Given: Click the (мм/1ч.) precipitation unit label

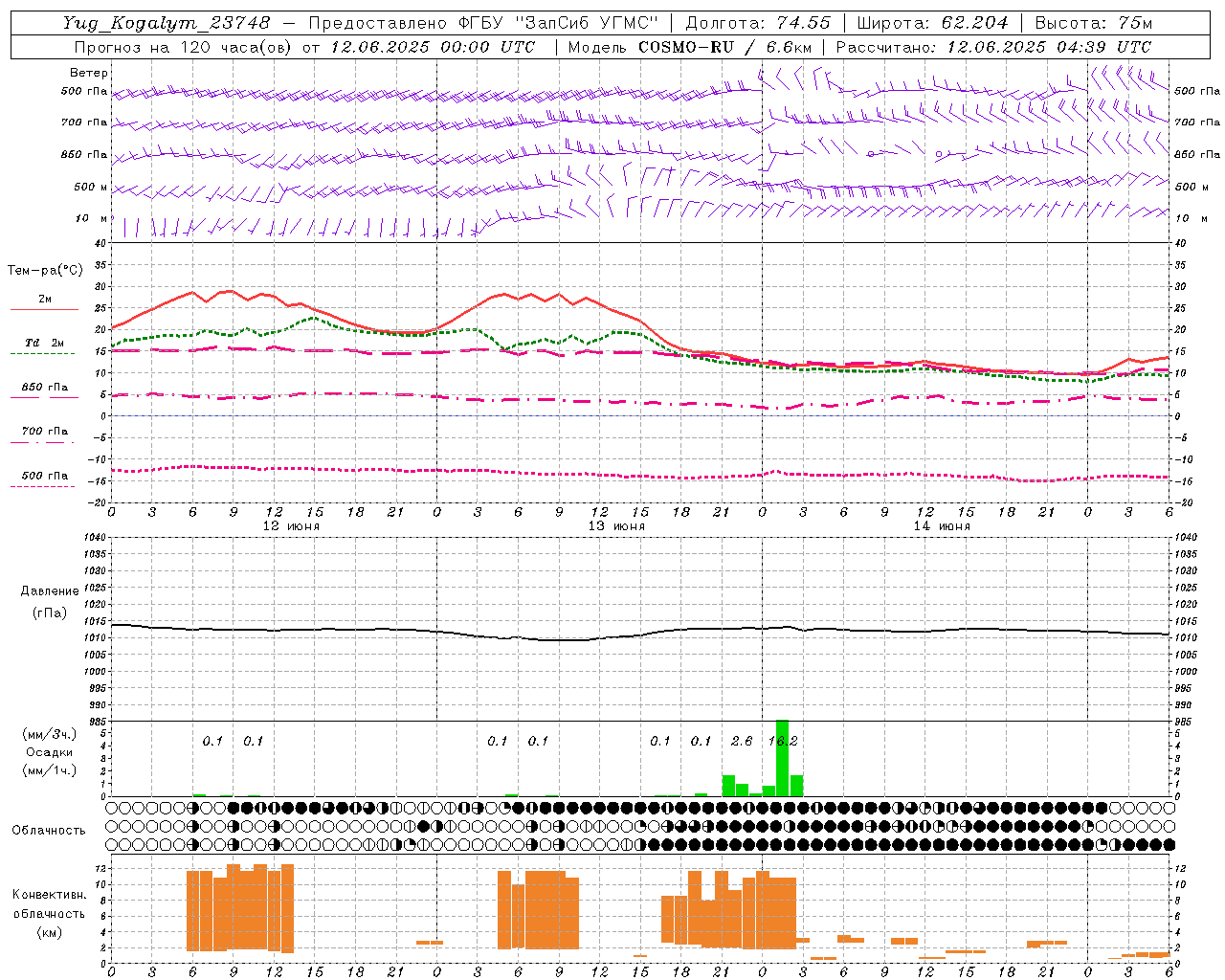Looking at the screenshot, I should click(50, 770).
